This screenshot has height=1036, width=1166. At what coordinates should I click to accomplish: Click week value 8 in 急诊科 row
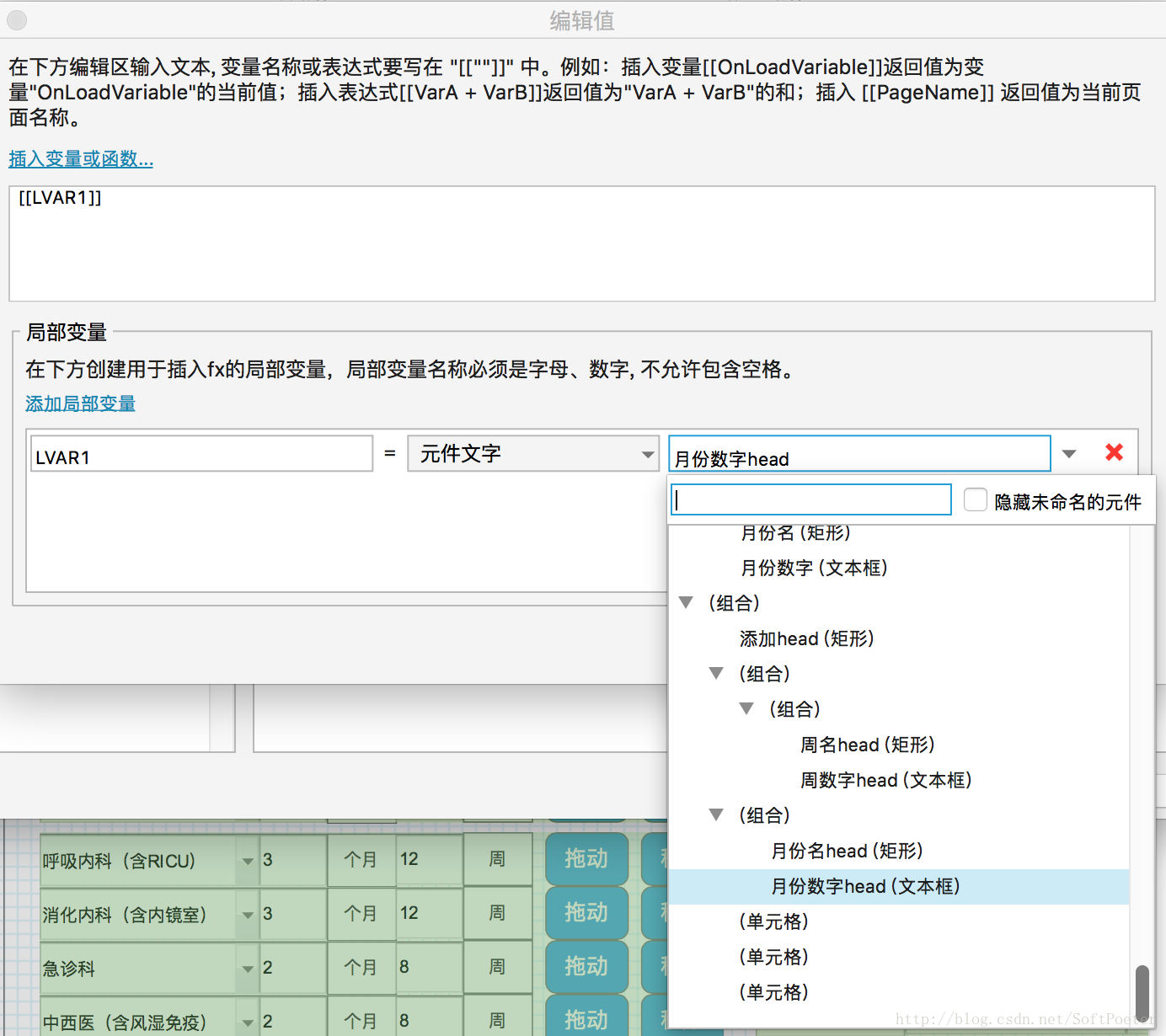[430, 967]
